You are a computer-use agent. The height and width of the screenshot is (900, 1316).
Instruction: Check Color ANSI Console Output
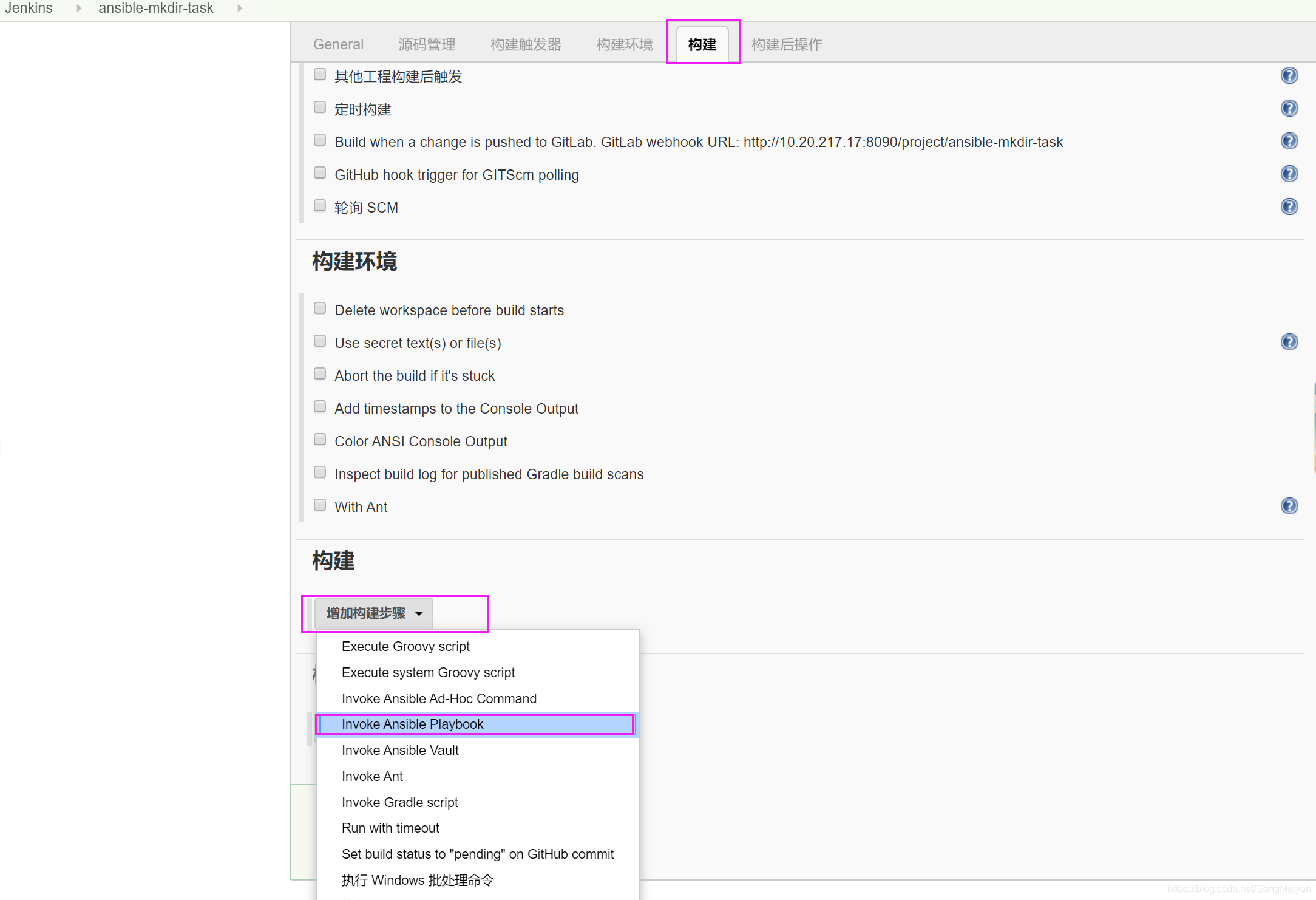[x=320, y=439]
